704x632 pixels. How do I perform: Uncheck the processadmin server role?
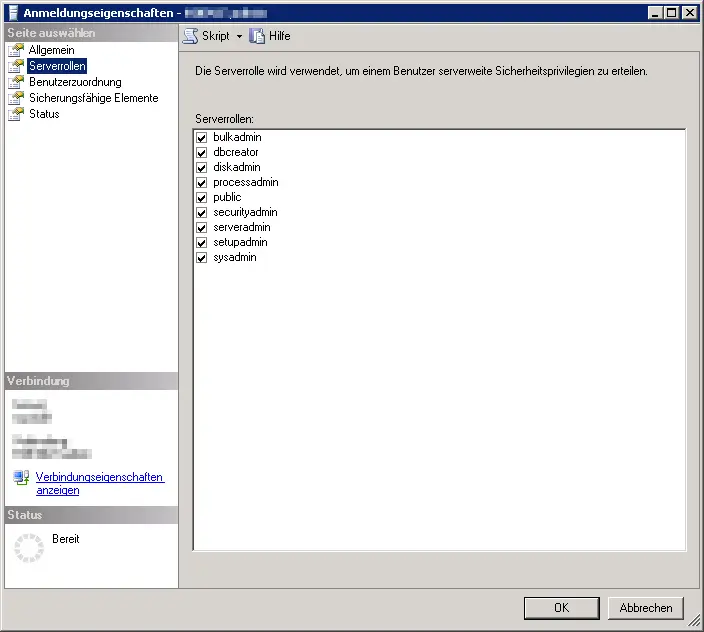tap(202, 183)
